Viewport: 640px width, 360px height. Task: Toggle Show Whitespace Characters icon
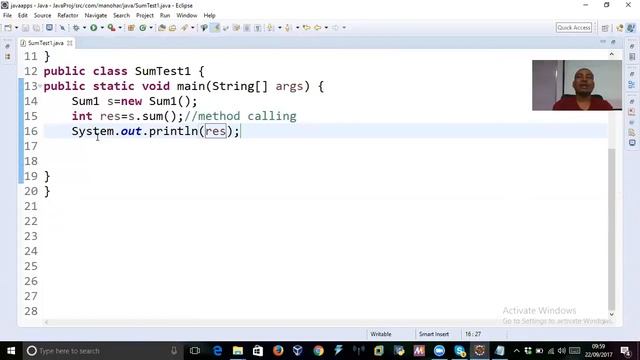click(258, 28)
